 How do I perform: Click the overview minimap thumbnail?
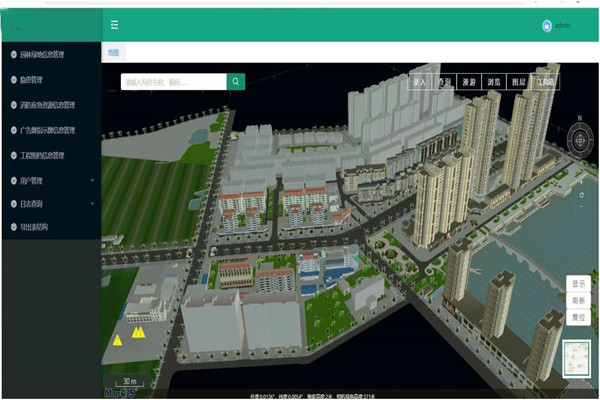[x=577, y=359]
